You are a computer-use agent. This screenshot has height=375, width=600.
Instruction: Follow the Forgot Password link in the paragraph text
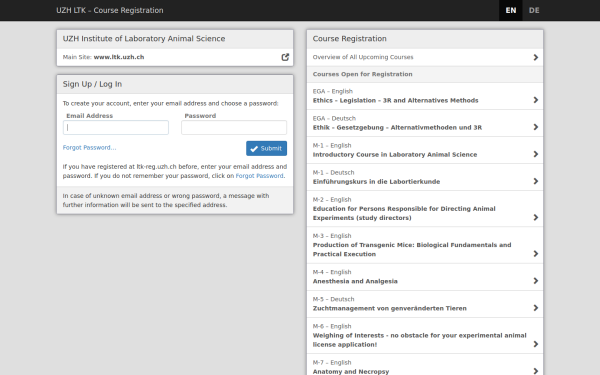[x=259, y=176]
